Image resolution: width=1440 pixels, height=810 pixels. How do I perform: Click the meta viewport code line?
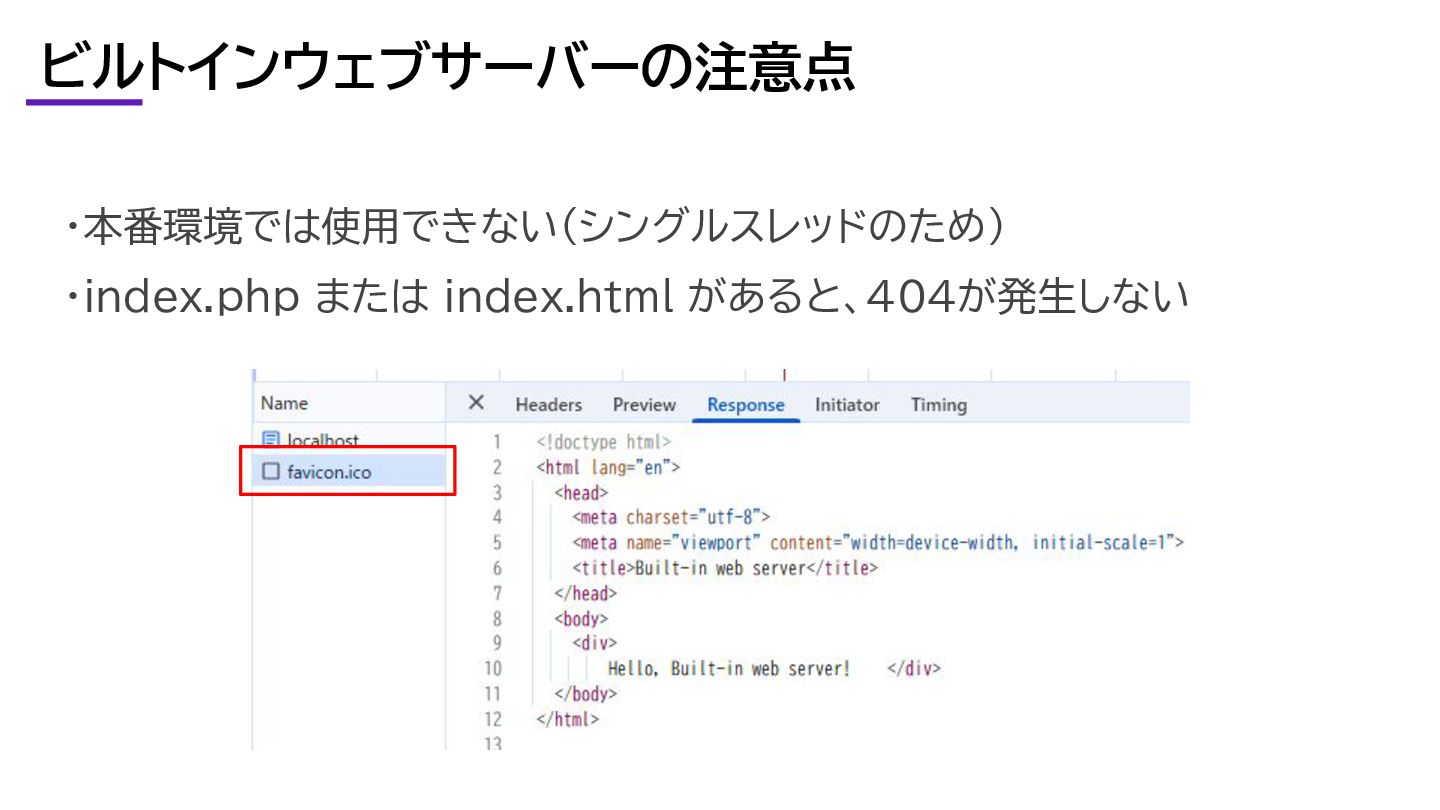pos(878,543)
